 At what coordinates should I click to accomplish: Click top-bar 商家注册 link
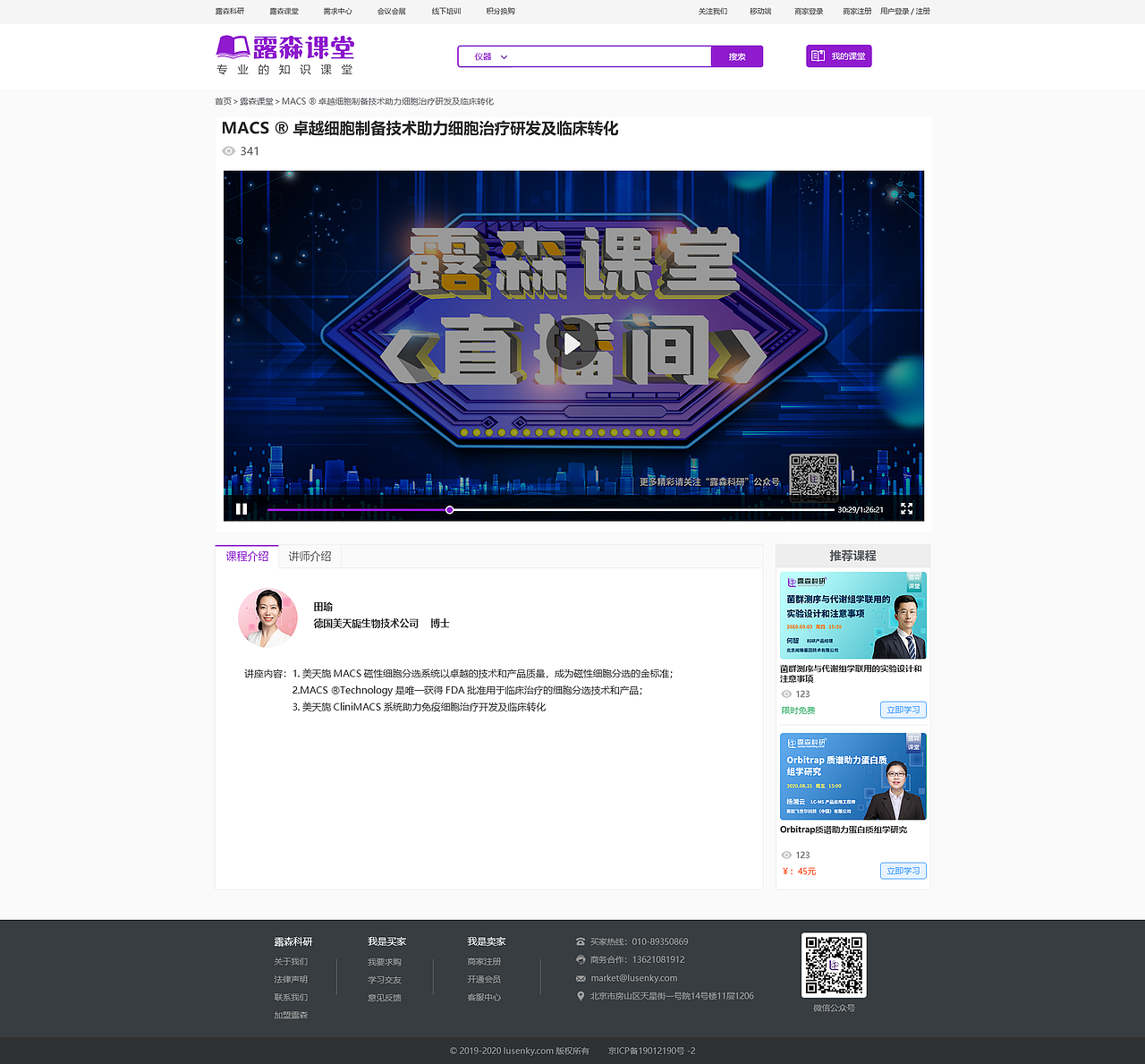coord(857,12)
